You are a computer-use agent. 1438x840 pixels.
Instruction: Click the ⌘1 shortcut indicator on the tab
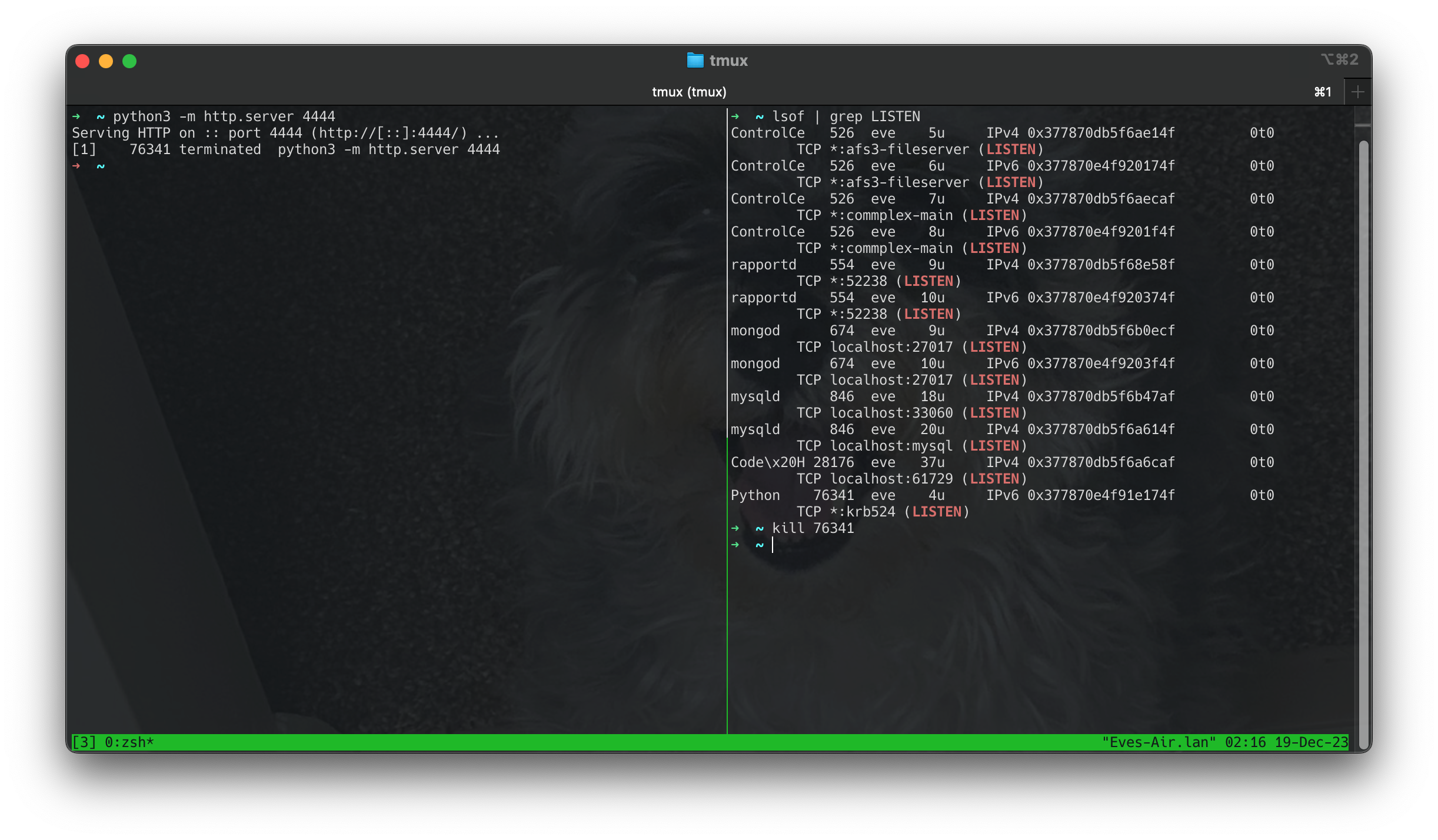1322,92
